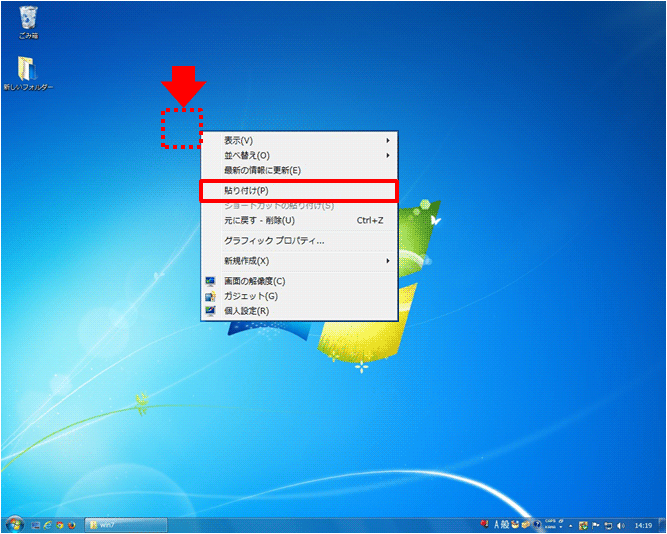Click greyed ショートカットの貼り付け(S) entry
The image size is (667, 534).
[299, 206]
